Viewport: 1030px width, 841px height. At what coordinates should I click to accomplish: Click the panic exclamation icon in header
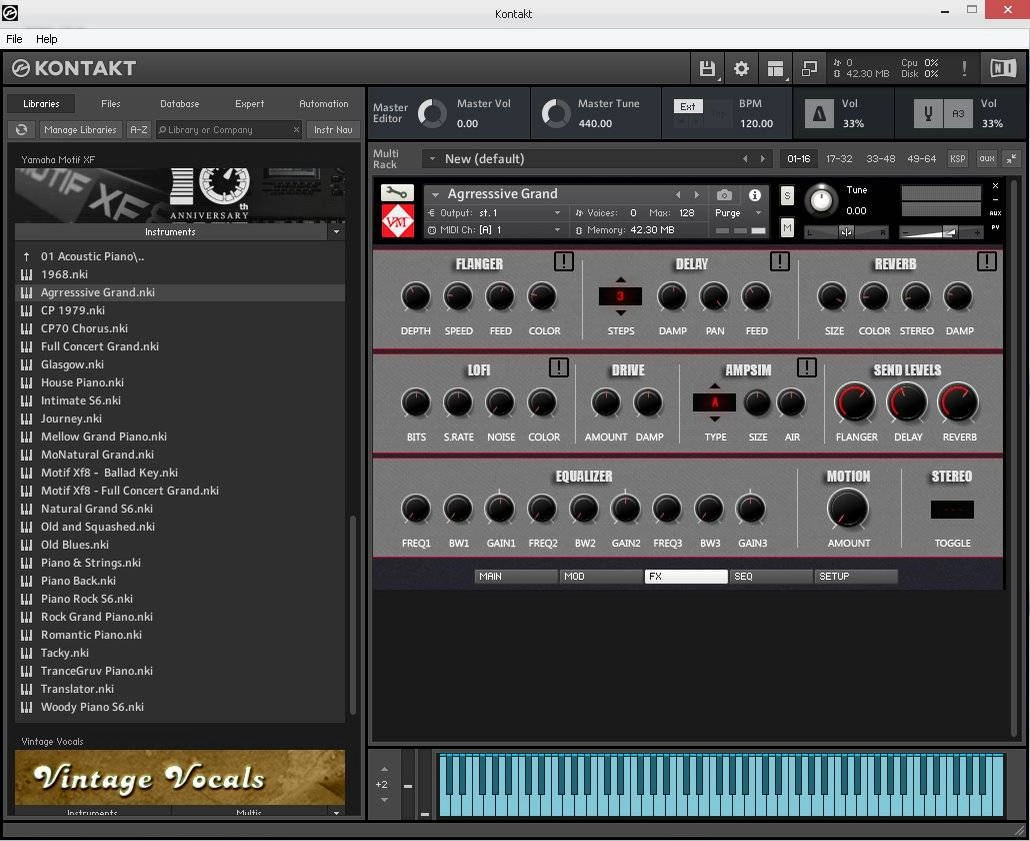pyautogui.click(x=964, y=68)
